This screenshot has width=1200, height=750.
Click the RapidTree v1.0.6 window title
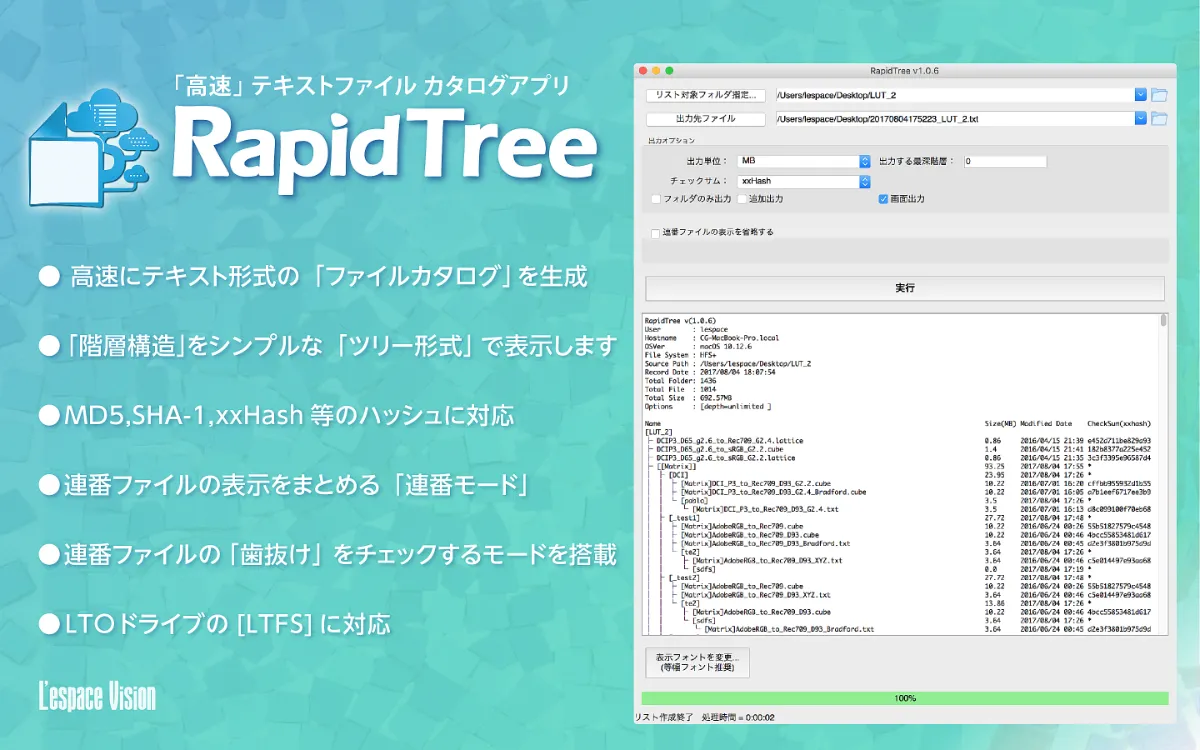904,71
